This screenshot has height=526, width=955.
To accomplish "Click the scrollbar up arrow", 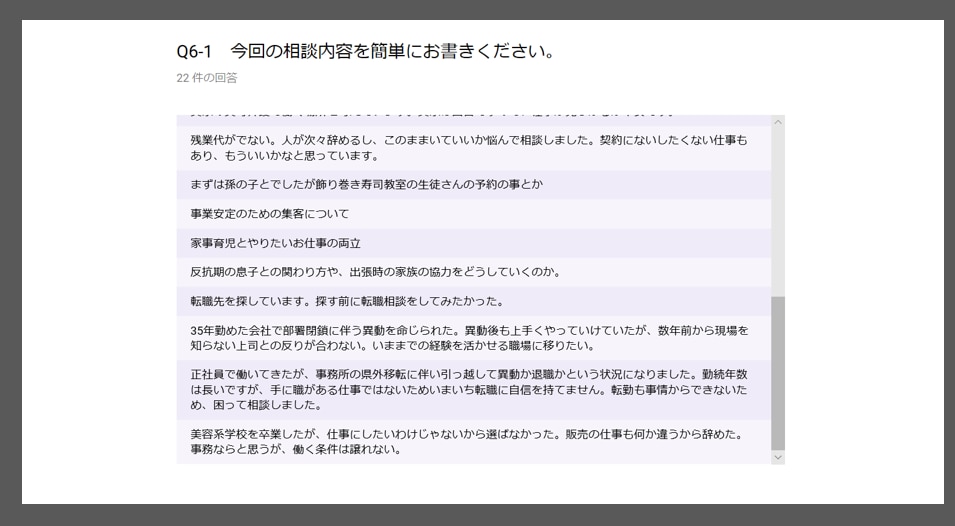I will 778,122.
